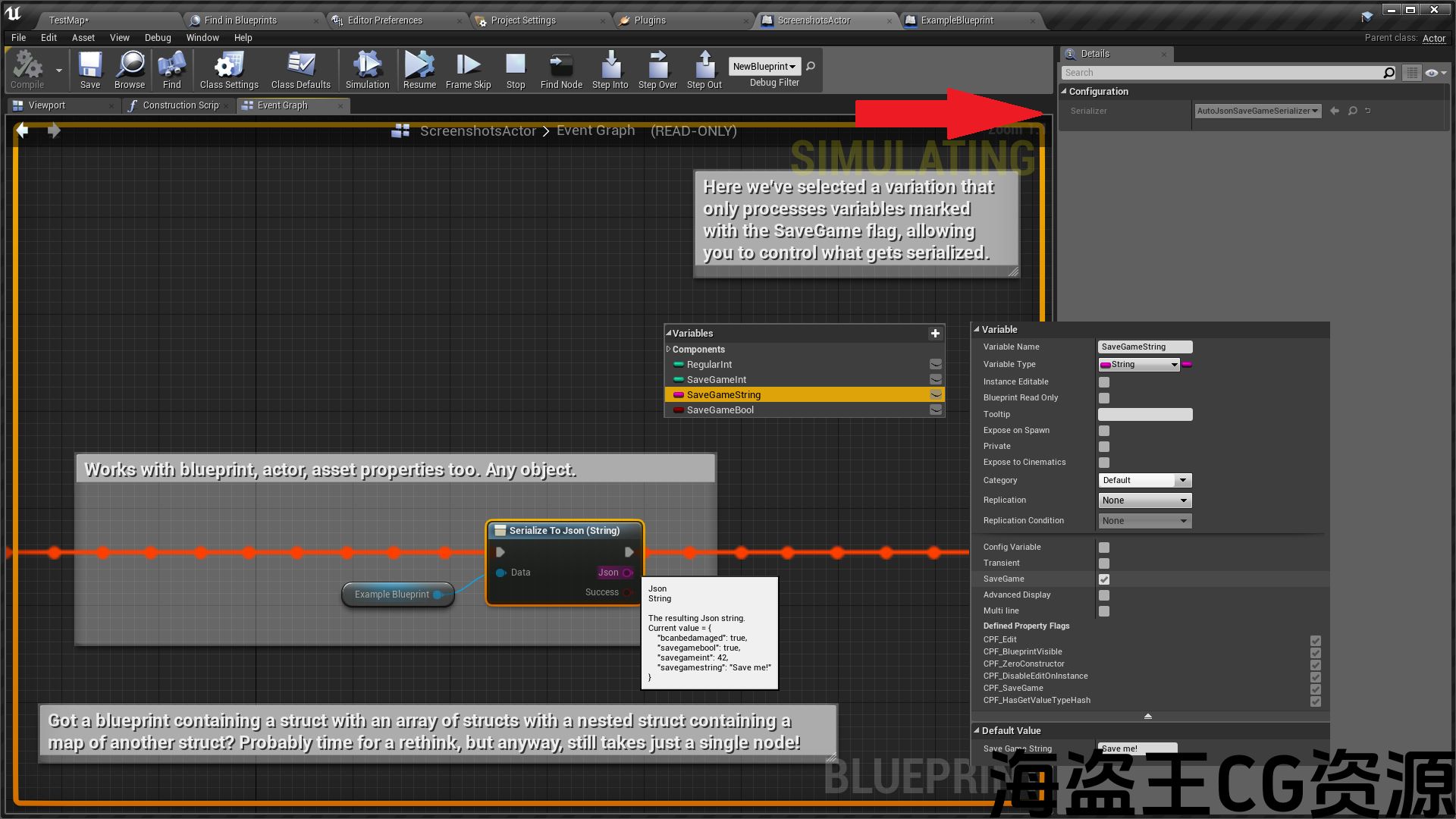The image size is (1456, 819).
Task: Open the NewBlueprint debug filter dropdown
Action: [764, 67]
